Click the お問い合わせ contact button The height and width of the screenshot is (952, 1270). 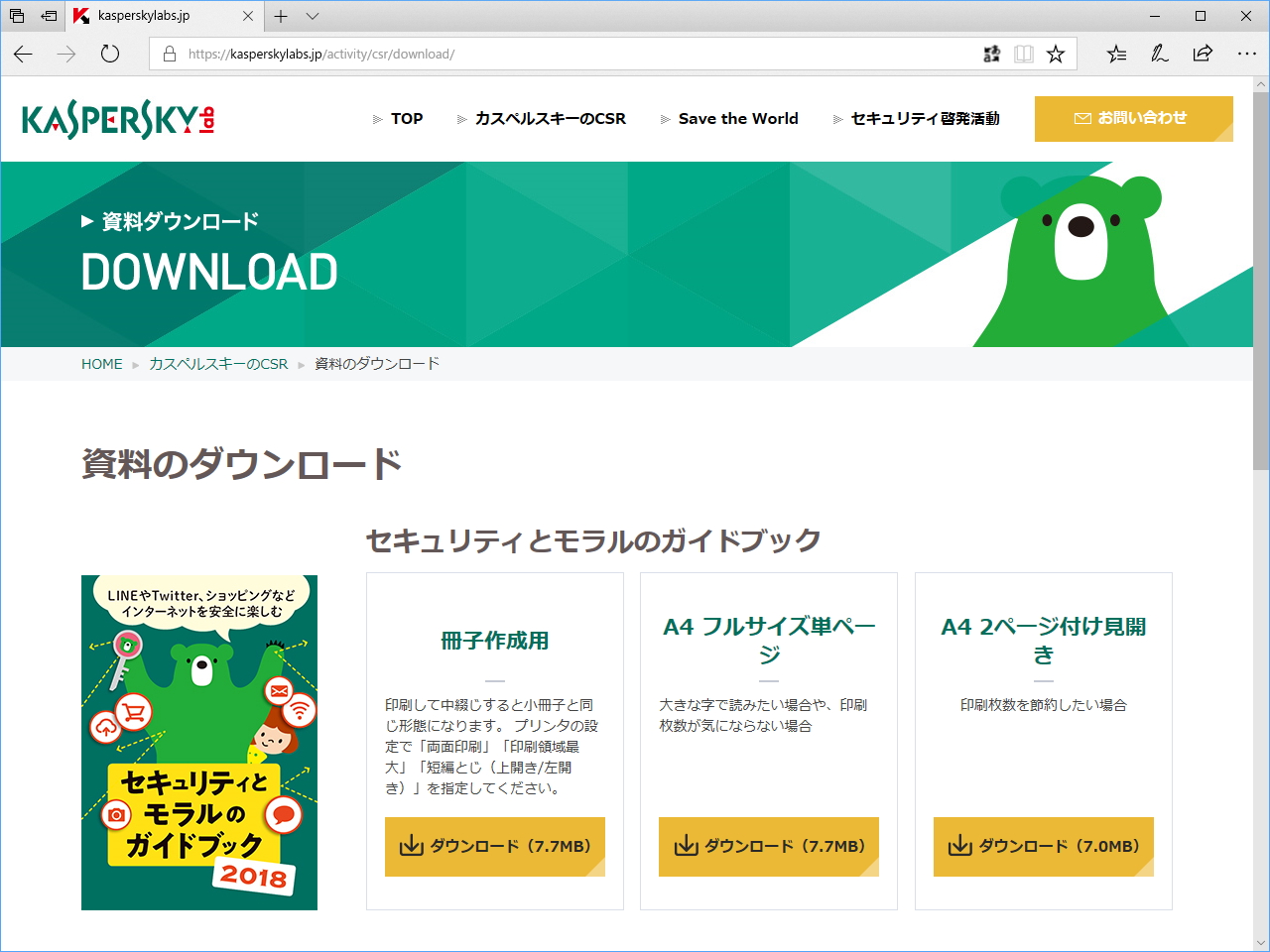(x=1134, y=119)
